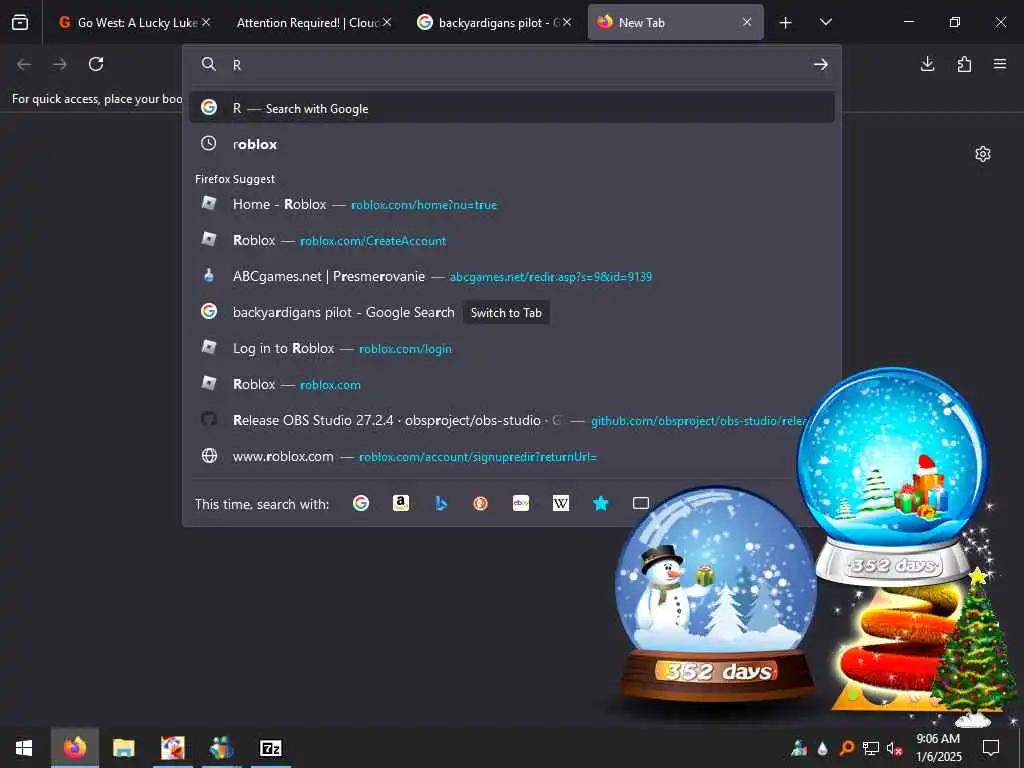Search this time with Bing
This screenshot has height=768, width=1024.
pos(441,503)
